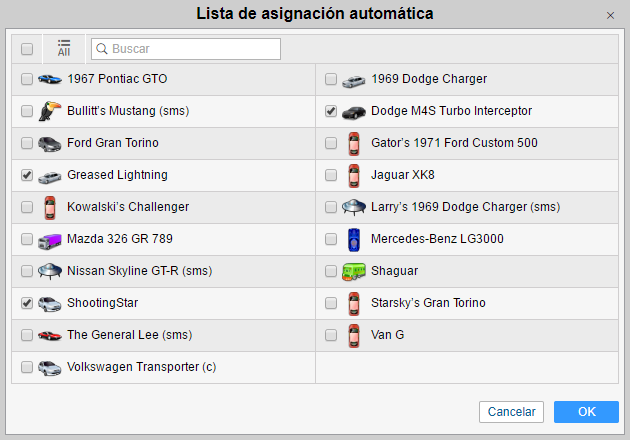Click the 1967 Pontiac GTO car icon
Screen dimensions: 630x440
pos(50,79)
